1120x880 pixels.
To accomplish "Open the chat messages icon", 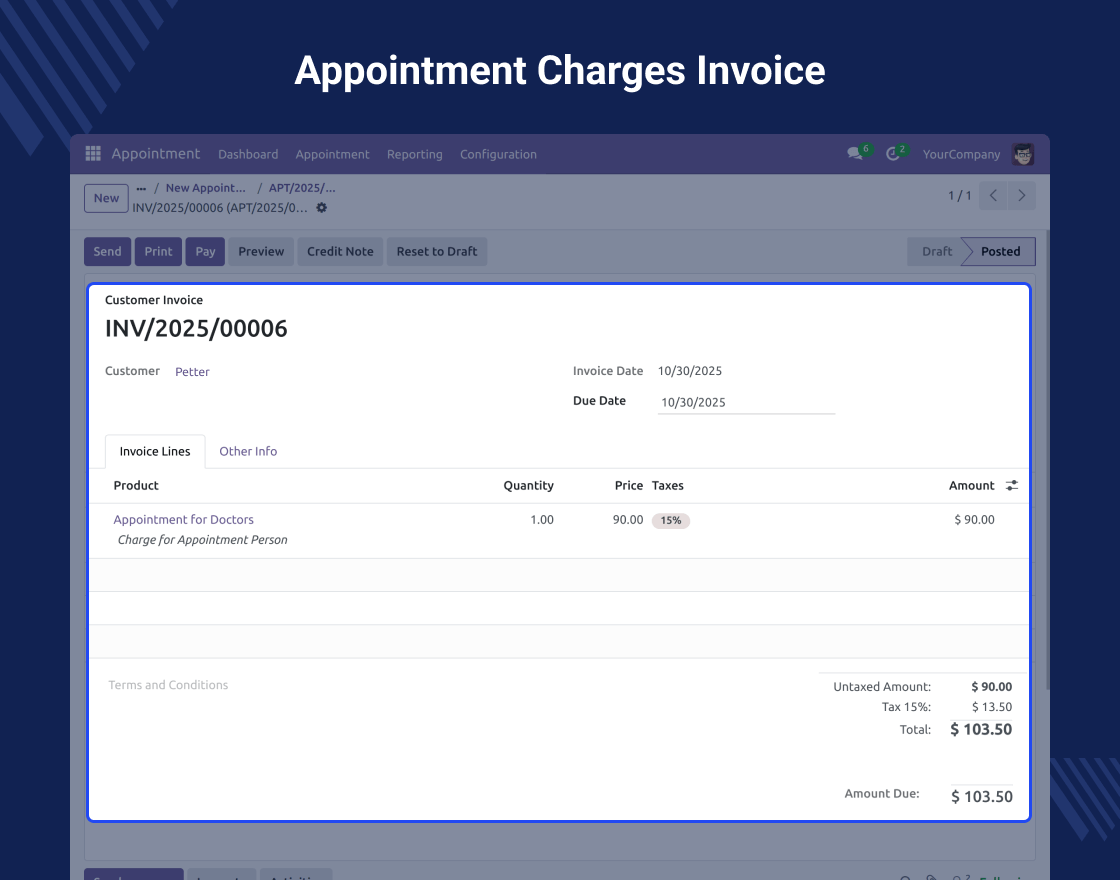I will pyautogui.click(x=855, y=154).
